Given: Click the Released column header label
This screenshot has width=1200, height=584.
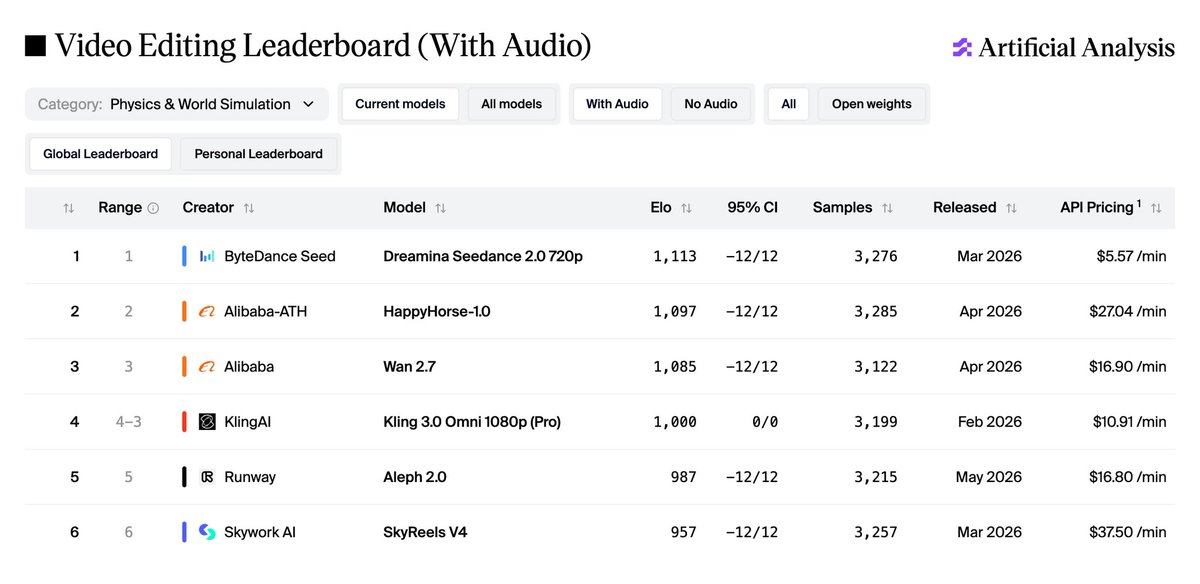Looking at the screenshot, I should pos(965,208).
